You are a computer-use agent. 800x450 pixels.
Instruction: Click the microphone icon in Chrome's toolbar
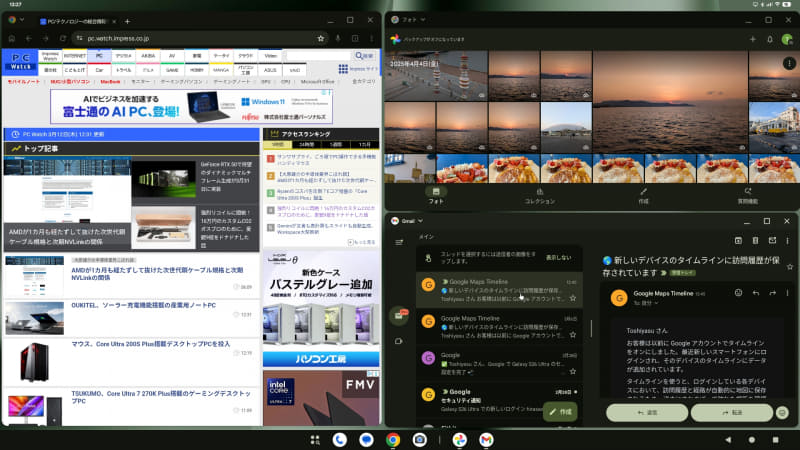[x=338, y=38]
